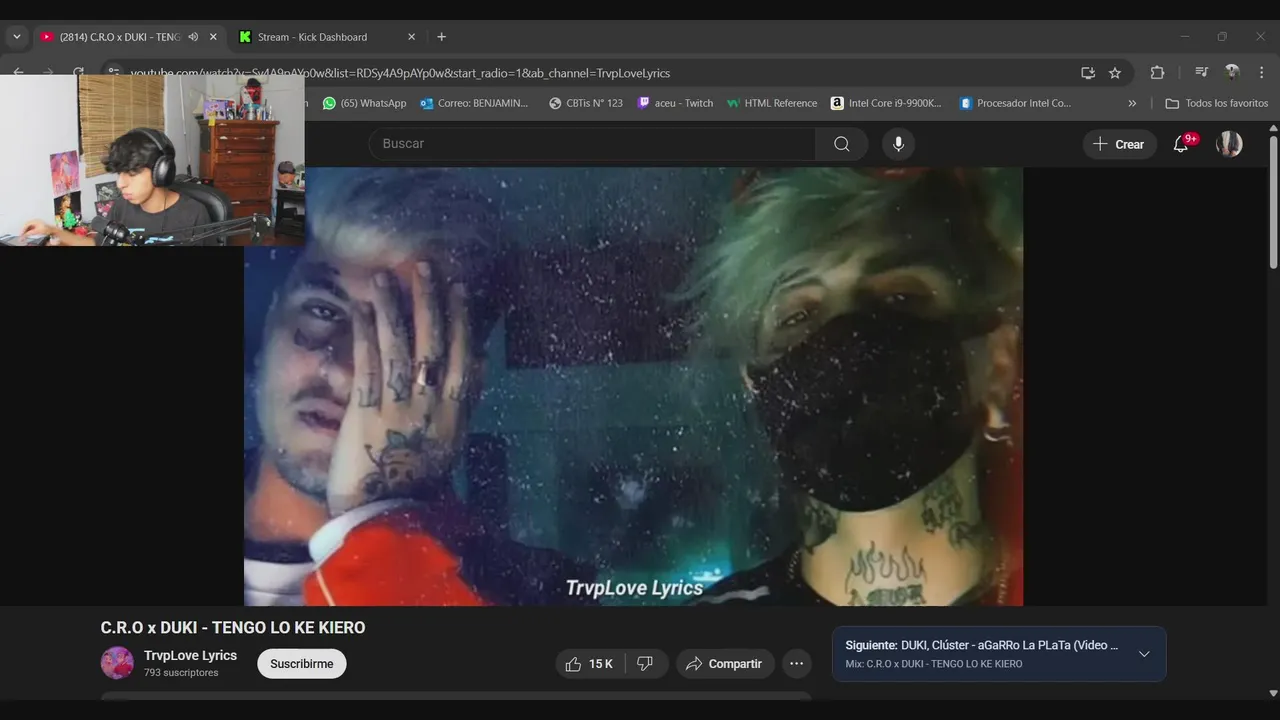
Task: Close the Kick Dashboard tab
Action: [x=411, y=37]
